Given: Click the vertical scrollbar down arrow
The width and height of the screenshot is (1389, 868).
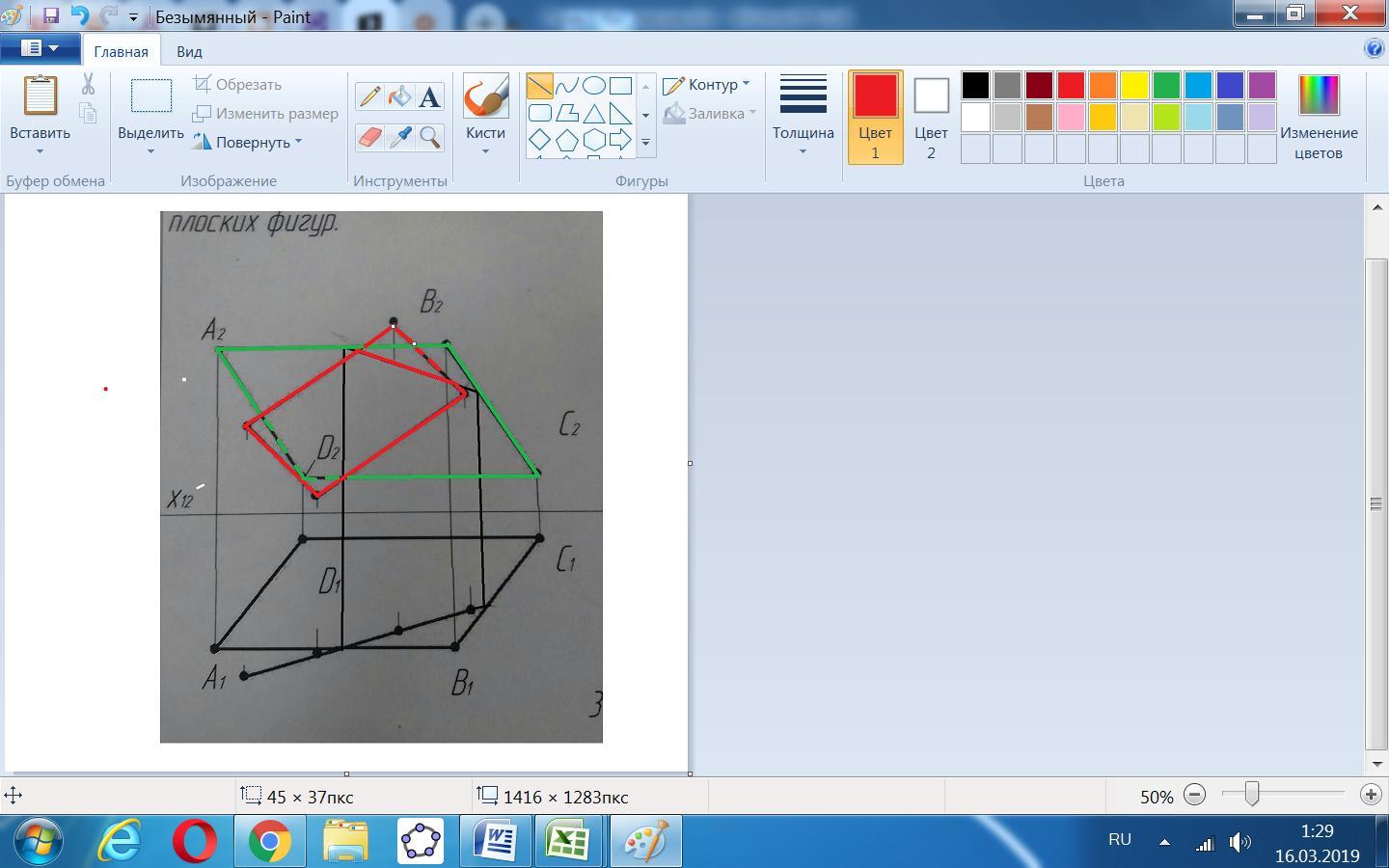Looking at the screenshot, I should 1376,763.
